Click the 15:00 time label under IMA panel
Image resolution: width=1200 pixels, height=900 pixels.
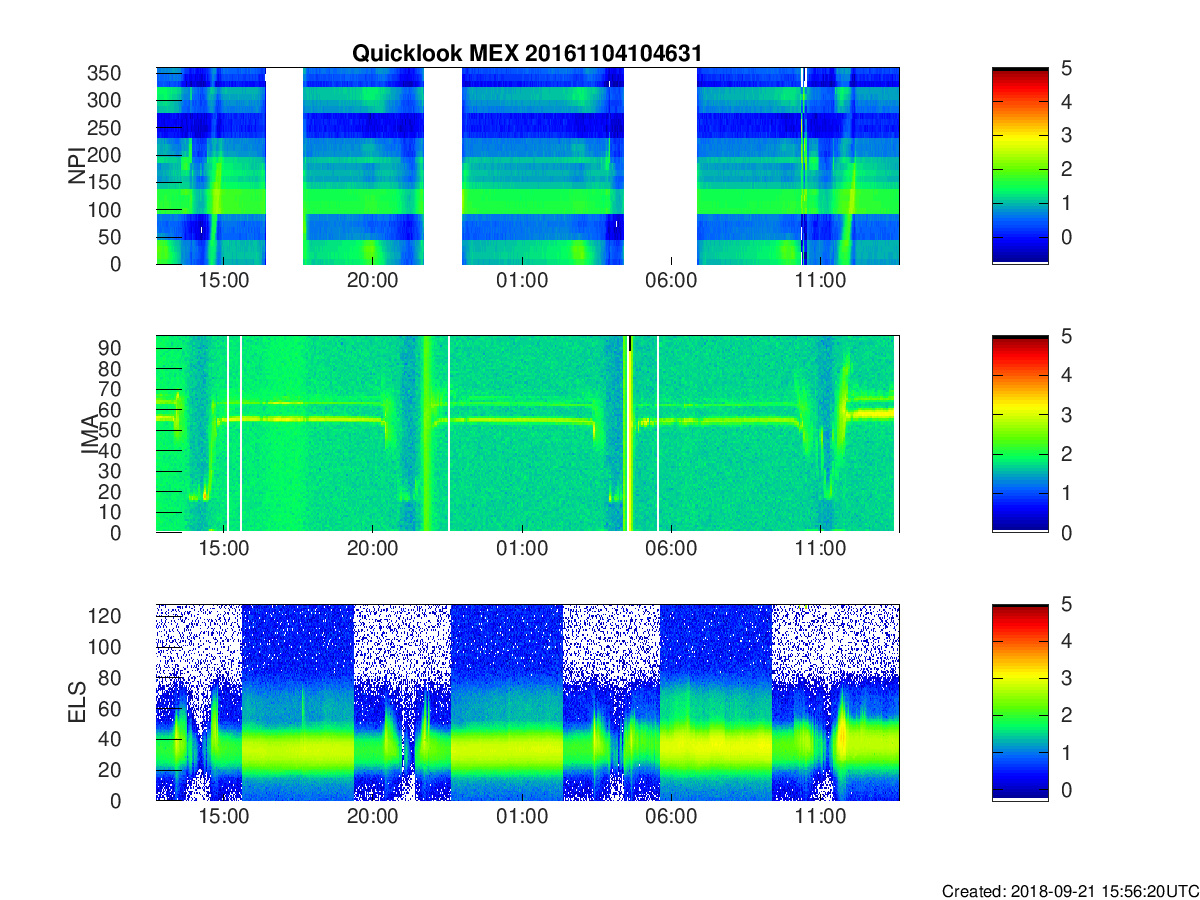point(224,550)
